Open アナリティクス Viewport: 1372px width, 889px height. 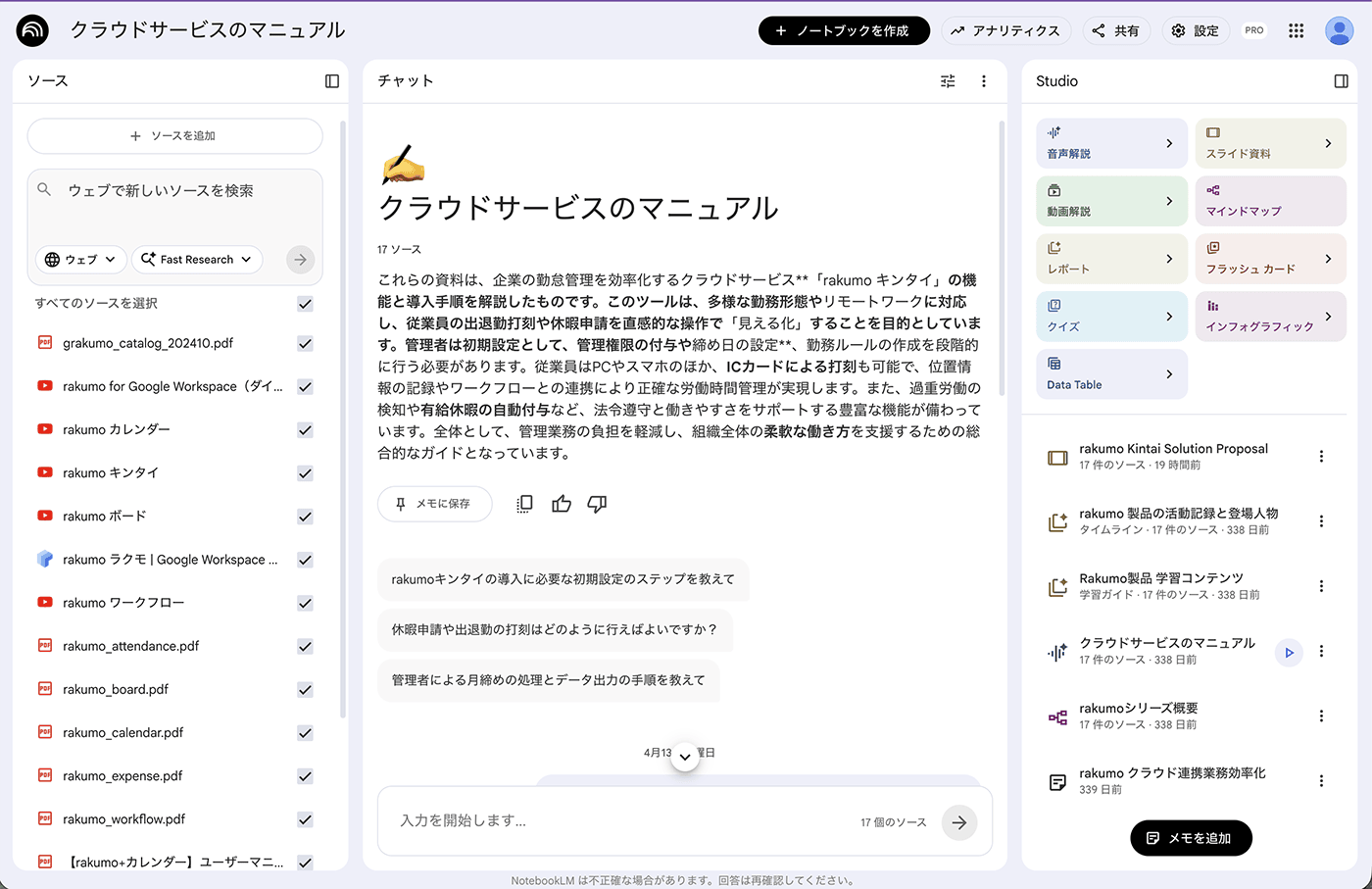(1006, 30)
